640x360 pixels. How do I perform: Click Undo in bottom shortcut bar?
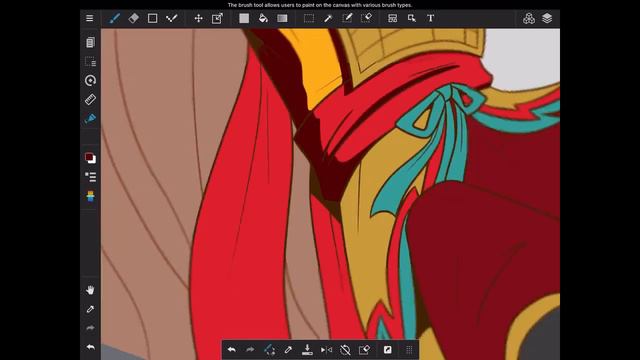click(231, 350)
